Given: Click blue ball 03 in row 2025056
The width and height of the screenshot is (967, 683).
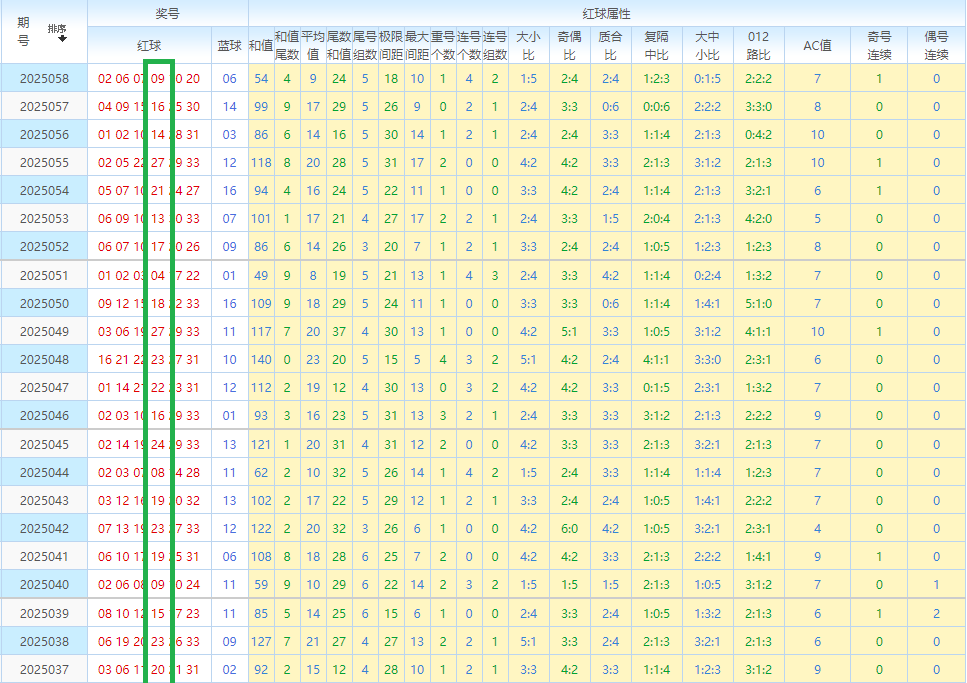Looking at the screenshot, I should [229, 135].
